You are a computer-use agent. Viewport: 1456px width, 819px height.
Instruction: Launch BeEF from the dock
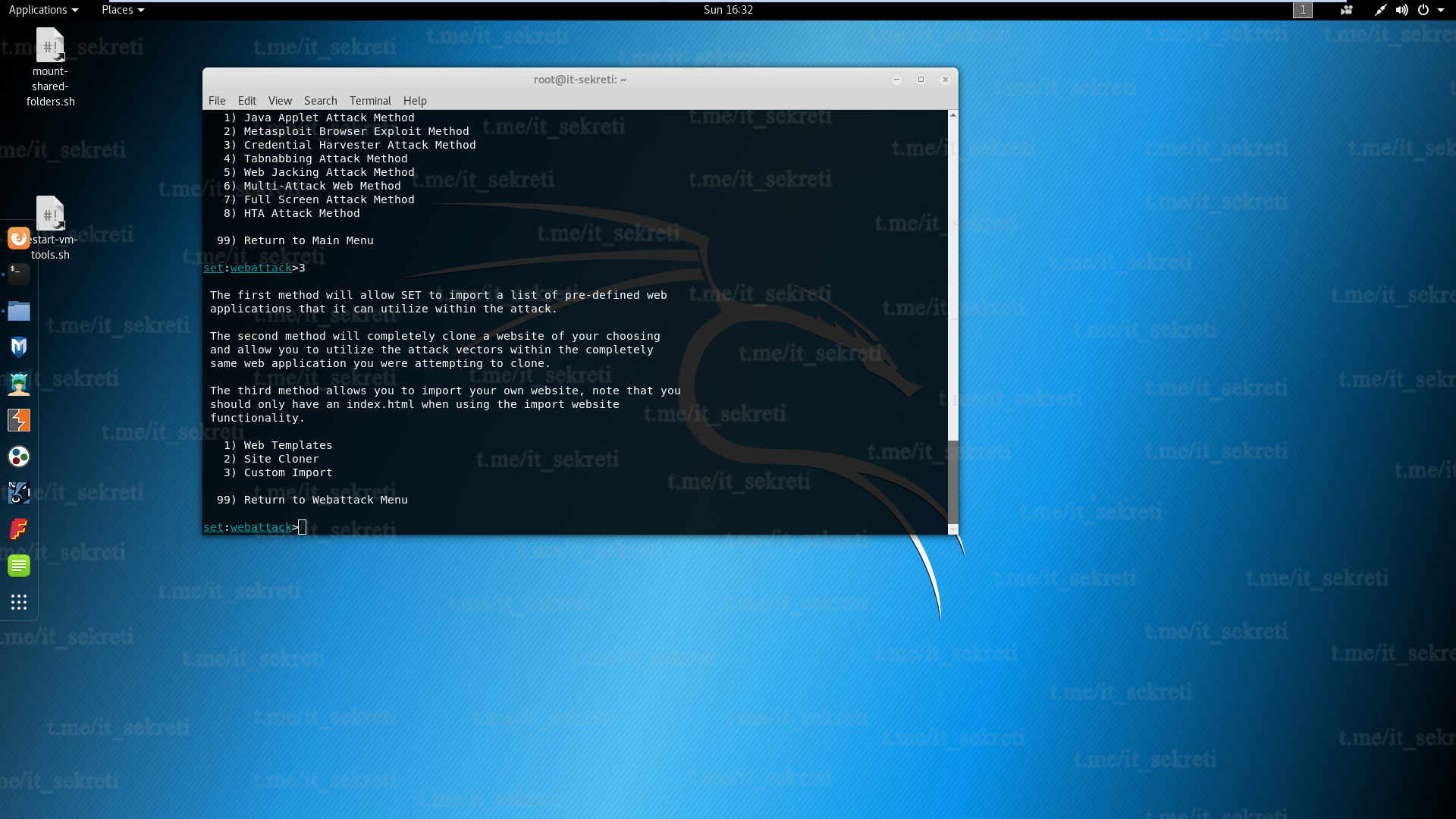(x=19, y=493)
